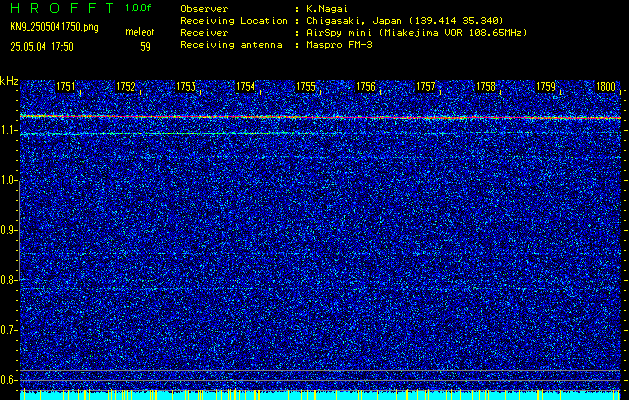Click the antenna name Maspro FM-3
The image size is (629, 400).
click(339, 45)
